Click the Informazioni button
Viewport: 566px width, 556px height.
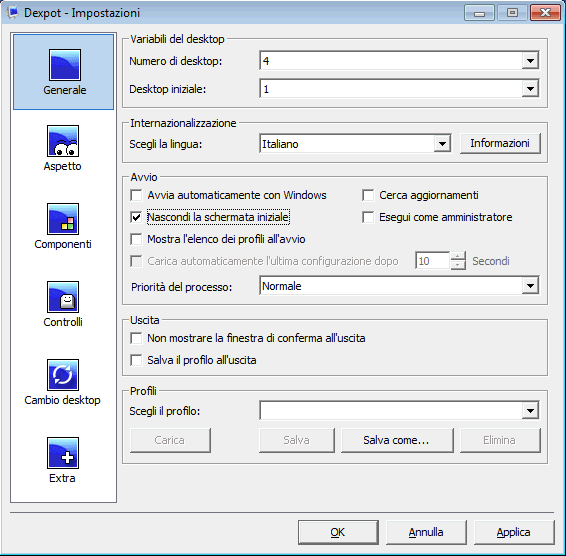[500, 143]
